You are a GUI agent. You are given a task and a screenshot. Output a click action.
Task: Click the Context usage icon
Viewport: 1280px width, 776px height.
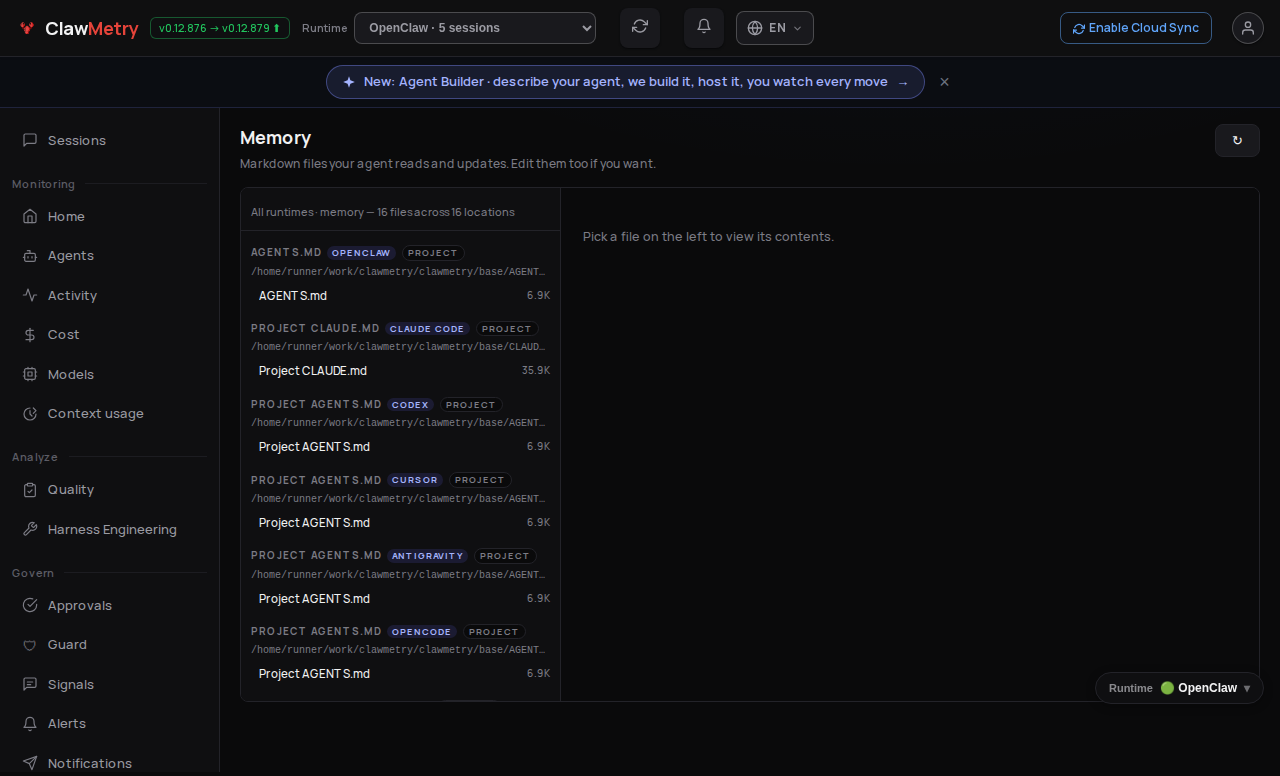(30, 414)
